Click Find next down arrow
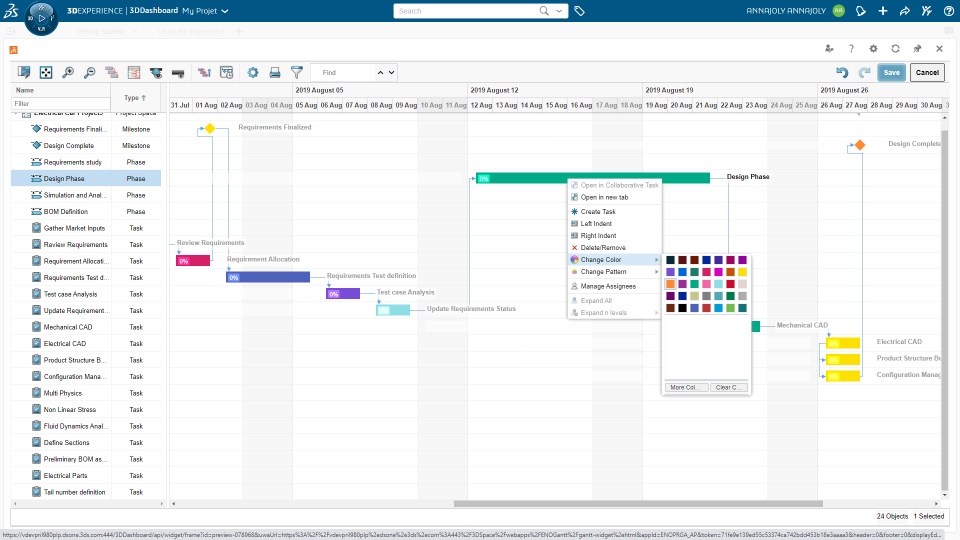 coord(391,73)
